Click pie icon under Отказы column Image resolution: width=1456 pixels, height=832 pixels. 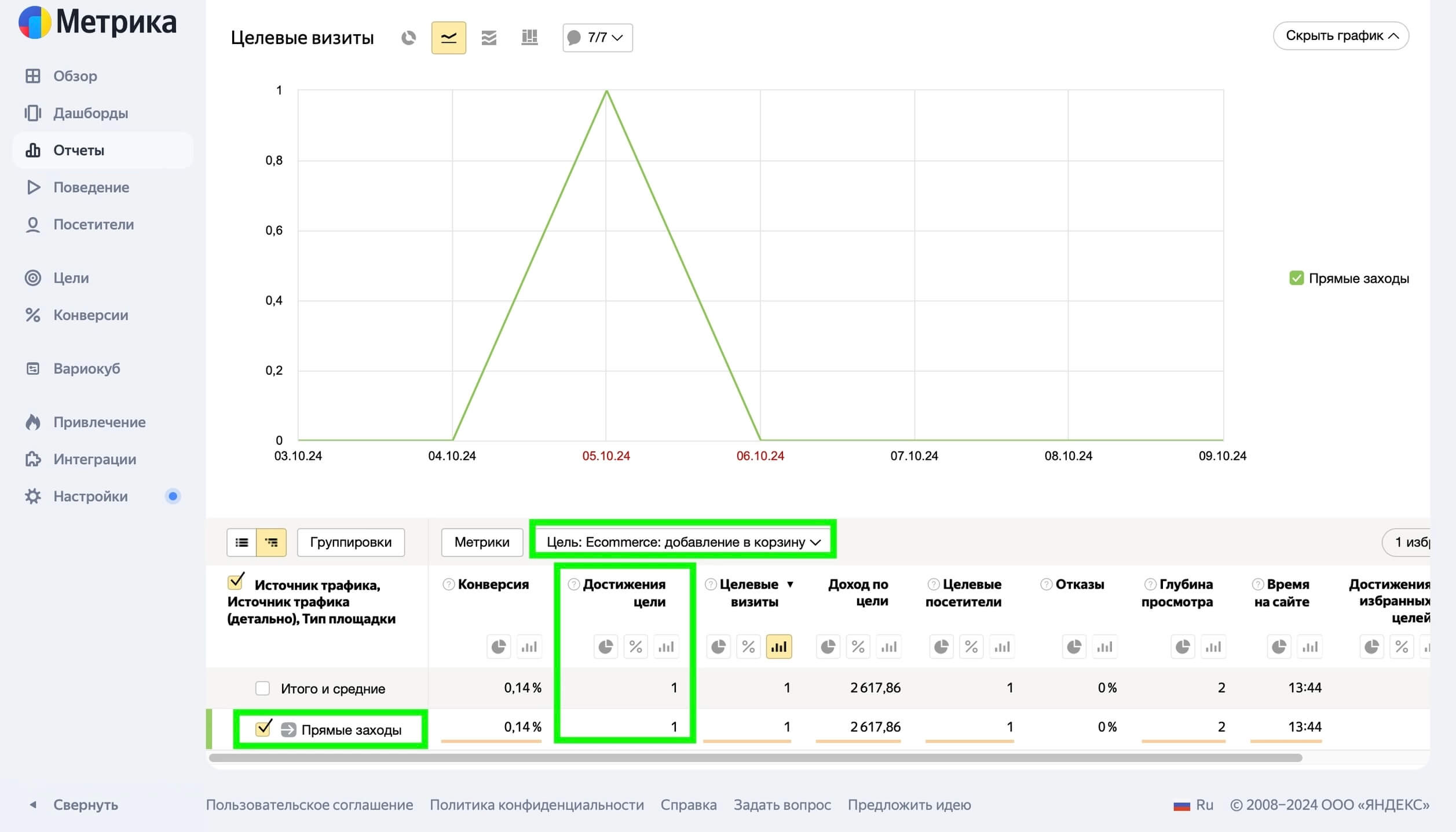(1074, 647)
